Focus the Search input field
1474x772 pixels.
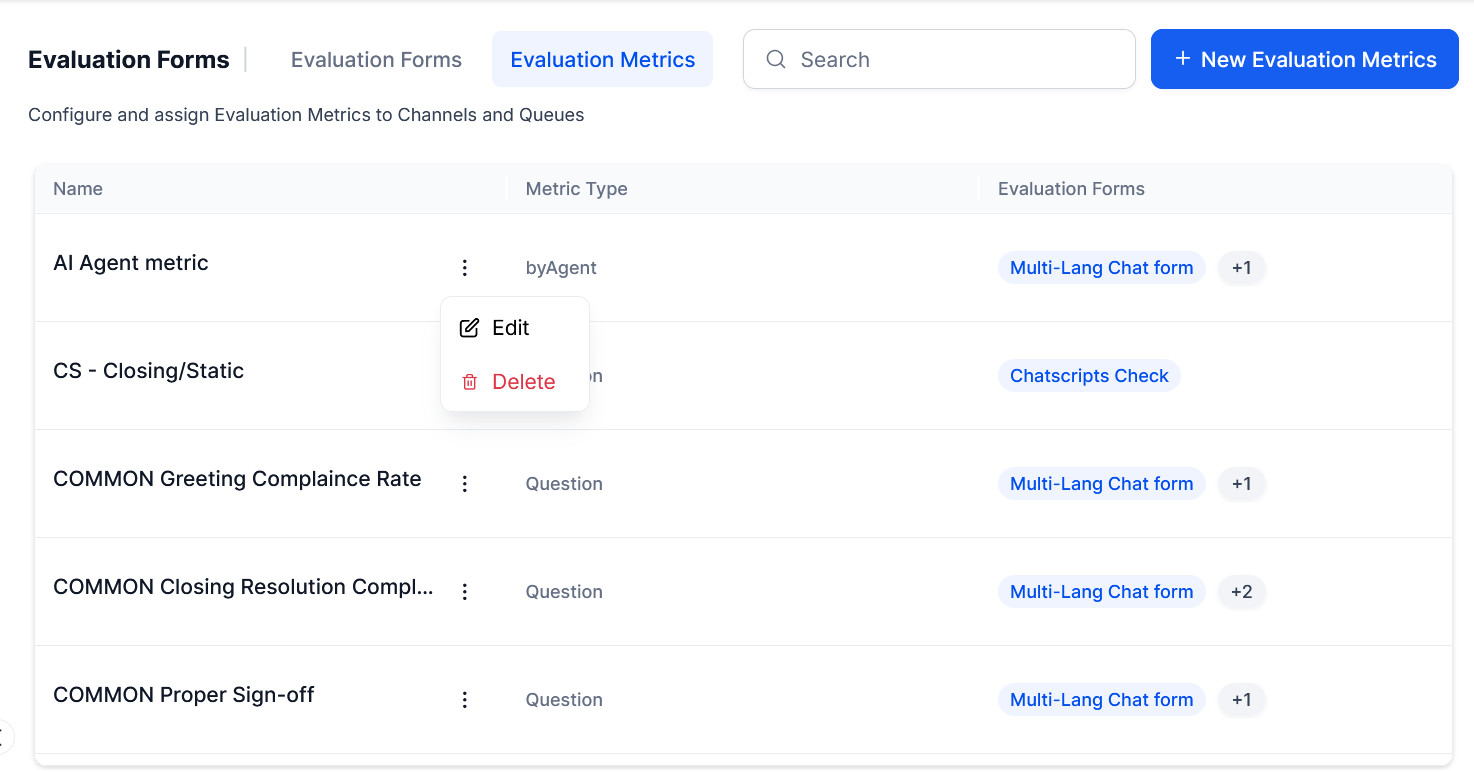939,59
